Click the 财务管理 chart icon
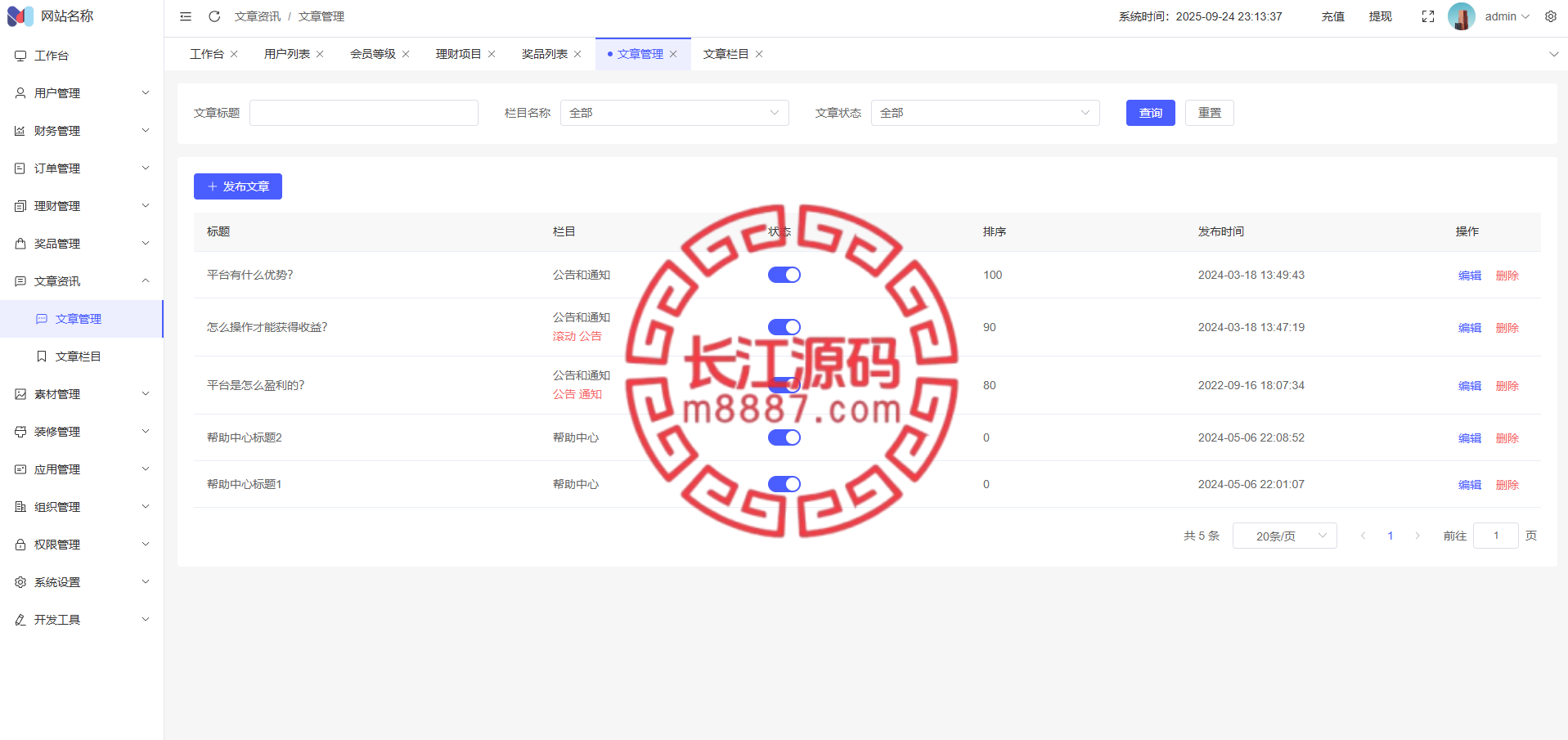Screen dimensions: 1568x740 click(x=20, y=131)
